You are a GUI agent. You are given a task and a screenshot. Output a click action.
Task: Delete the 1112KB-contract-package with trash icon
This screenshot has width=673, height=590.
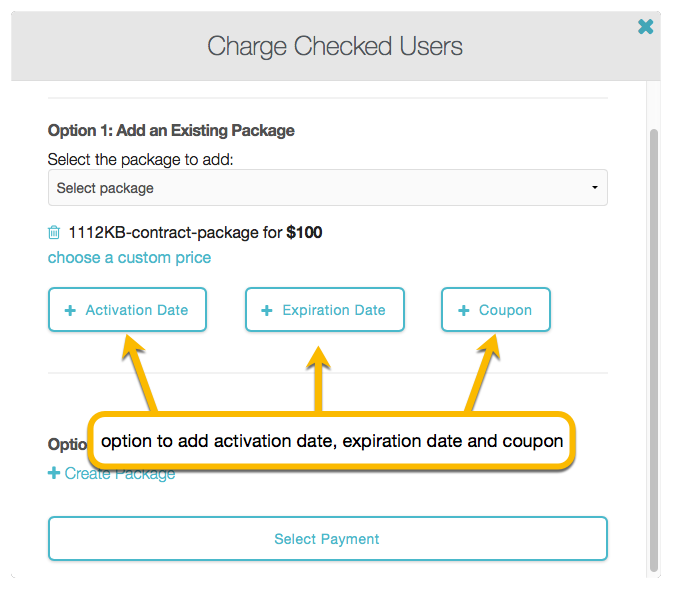pyautogui.click(x=54, y=233)
